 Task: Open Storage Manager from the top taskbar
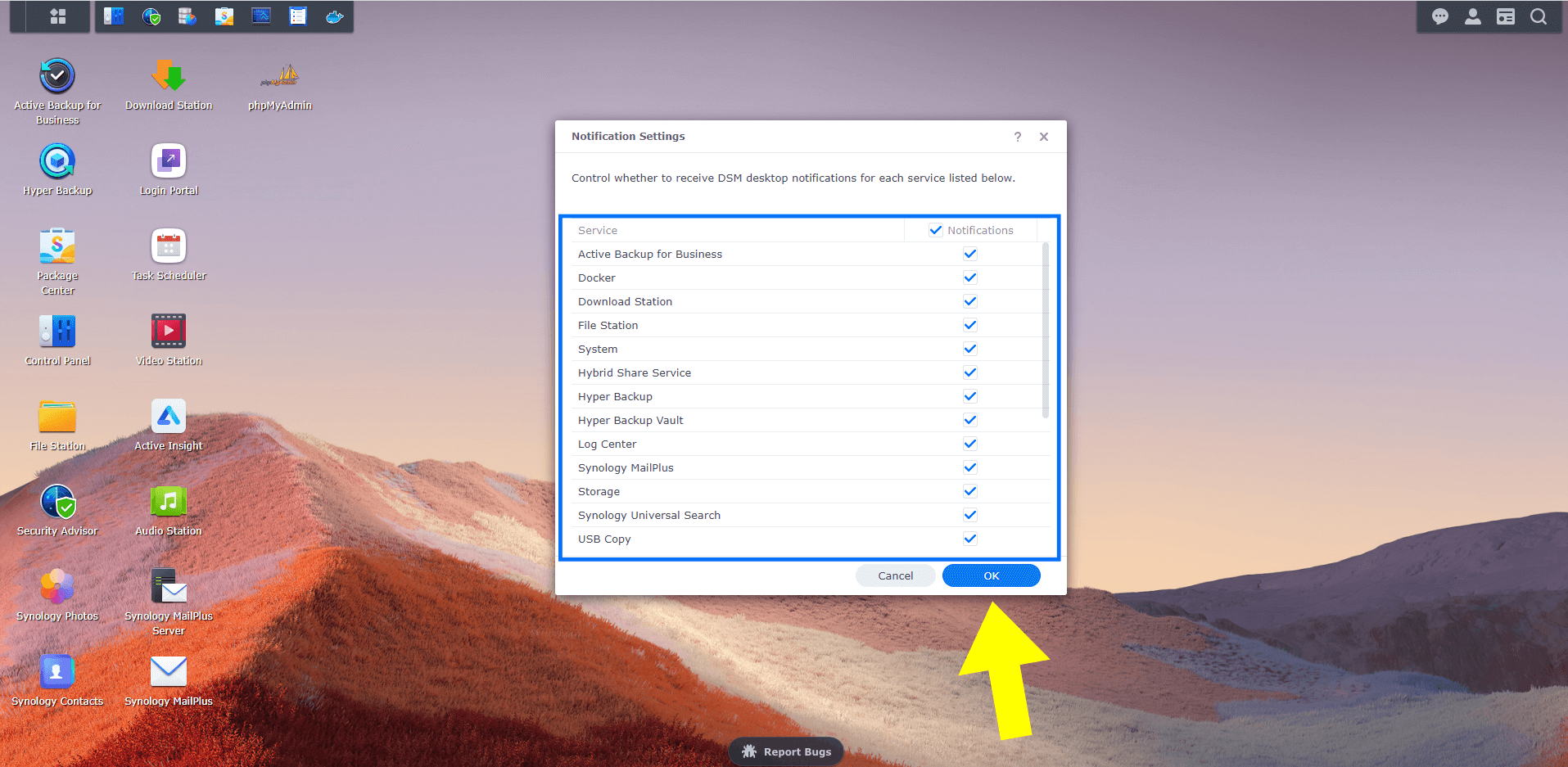tap(188, 16)
